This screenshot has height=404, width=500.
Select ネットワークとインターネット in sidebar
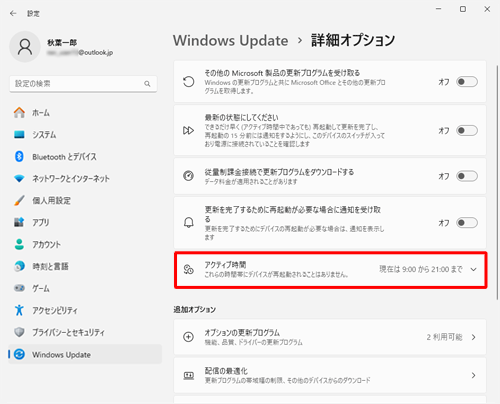pyautogui.click(x=85, y=178)
